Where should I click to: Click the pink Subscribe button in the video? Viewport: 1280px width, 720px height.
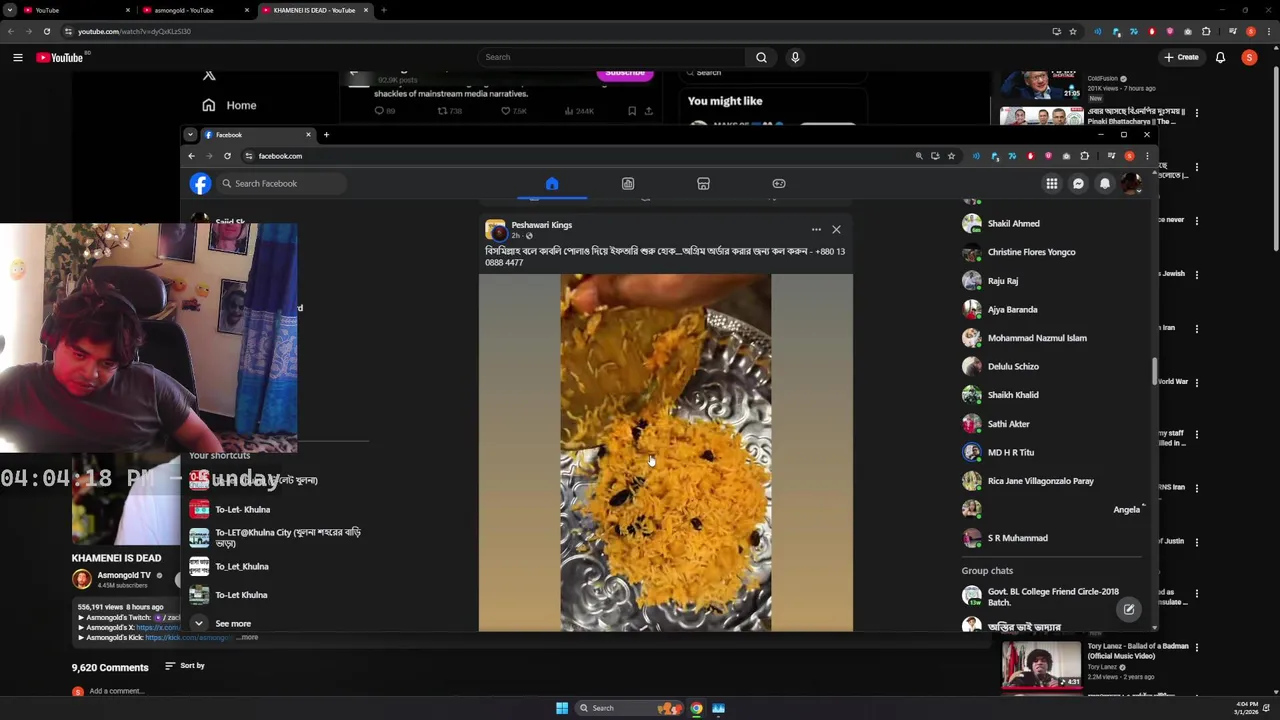pyautogui.click(x=624, y=72)
